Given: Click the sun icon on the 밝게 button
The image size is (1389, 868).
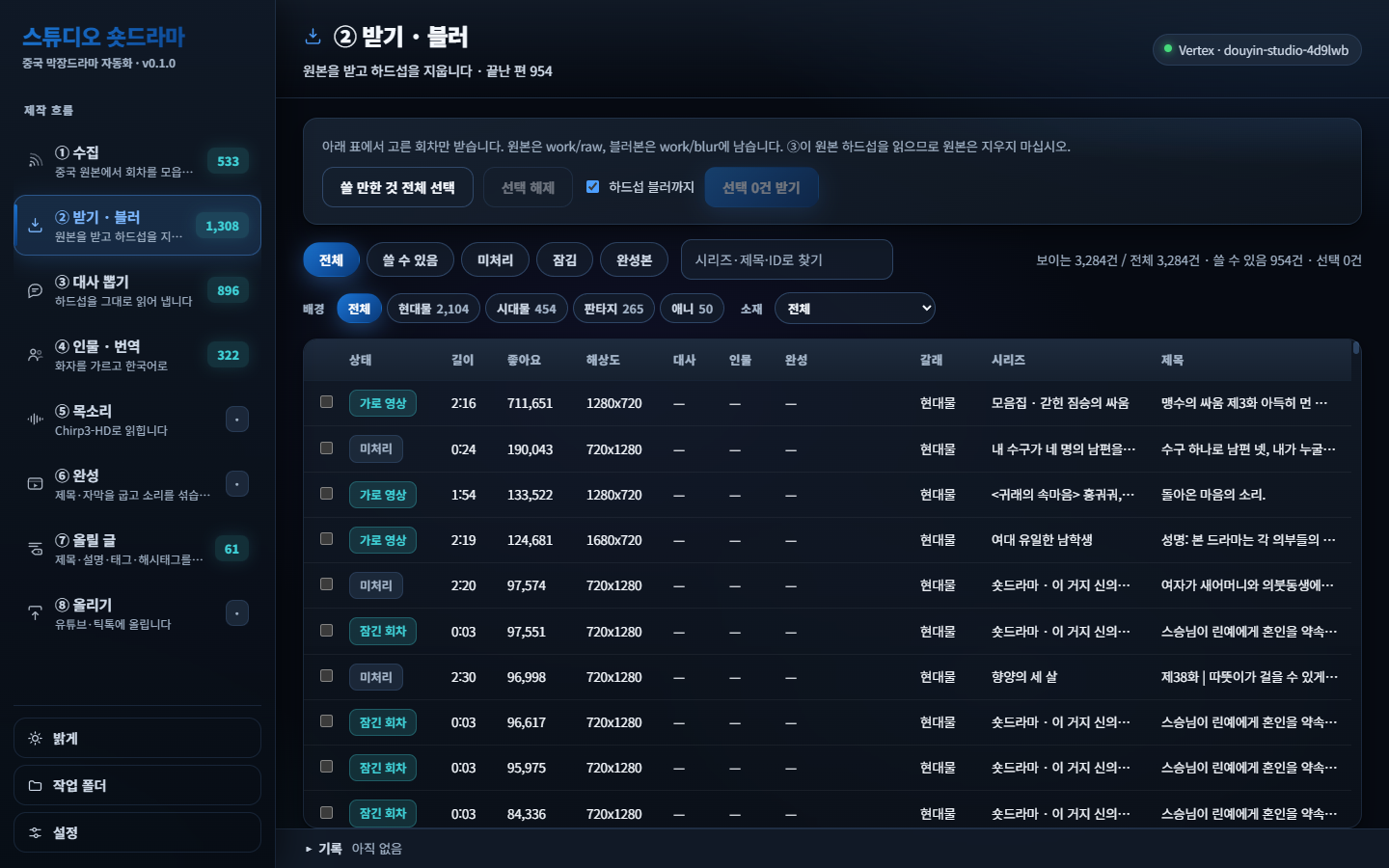Looking at the screenshot, I should click(35, 739).
